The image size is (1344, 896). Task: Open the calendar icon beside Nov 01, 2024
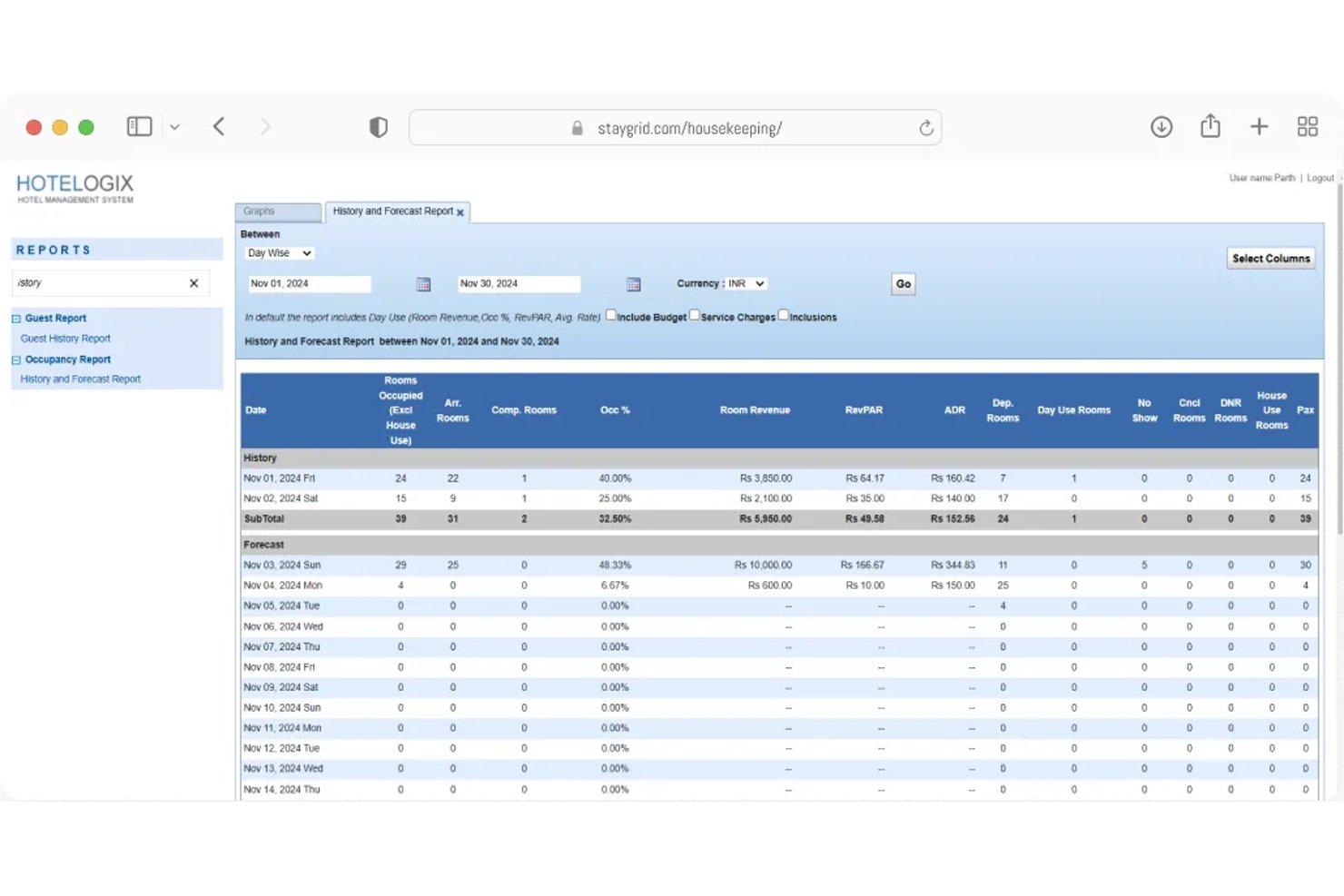[423, 284]
